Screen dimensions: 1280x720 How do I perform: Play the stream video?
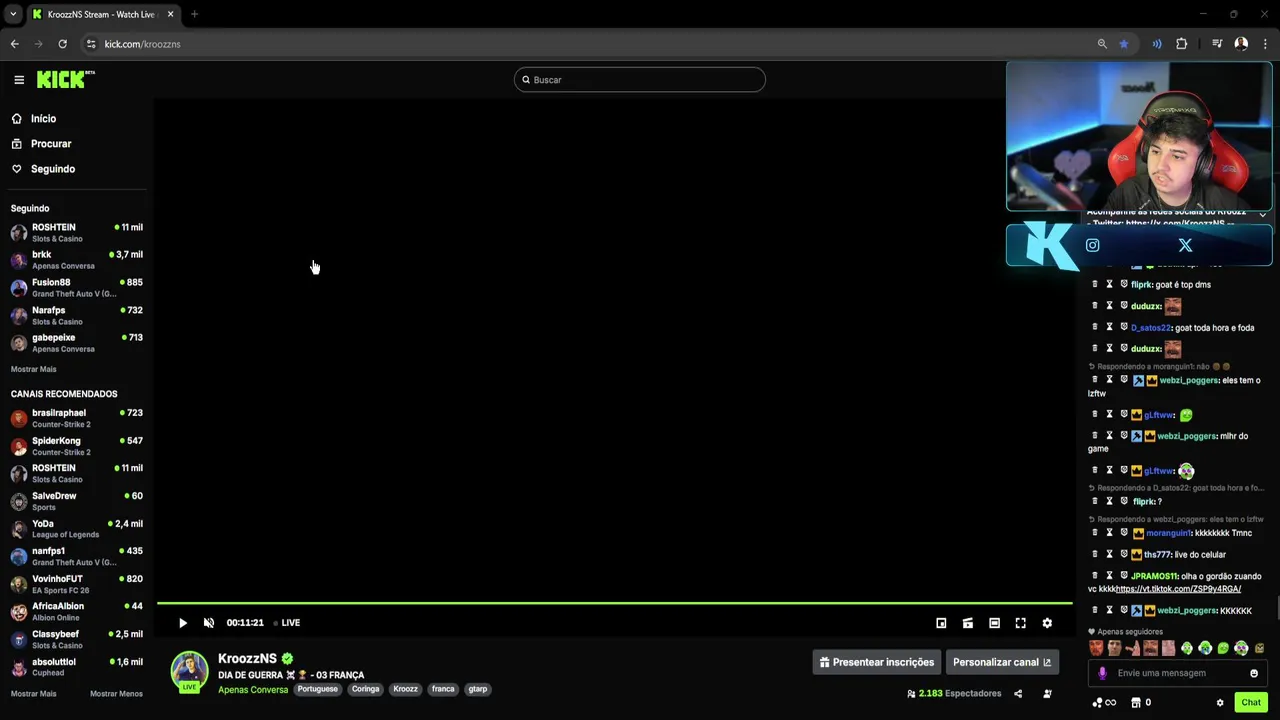pyautogui.click(x=183, y=623)
